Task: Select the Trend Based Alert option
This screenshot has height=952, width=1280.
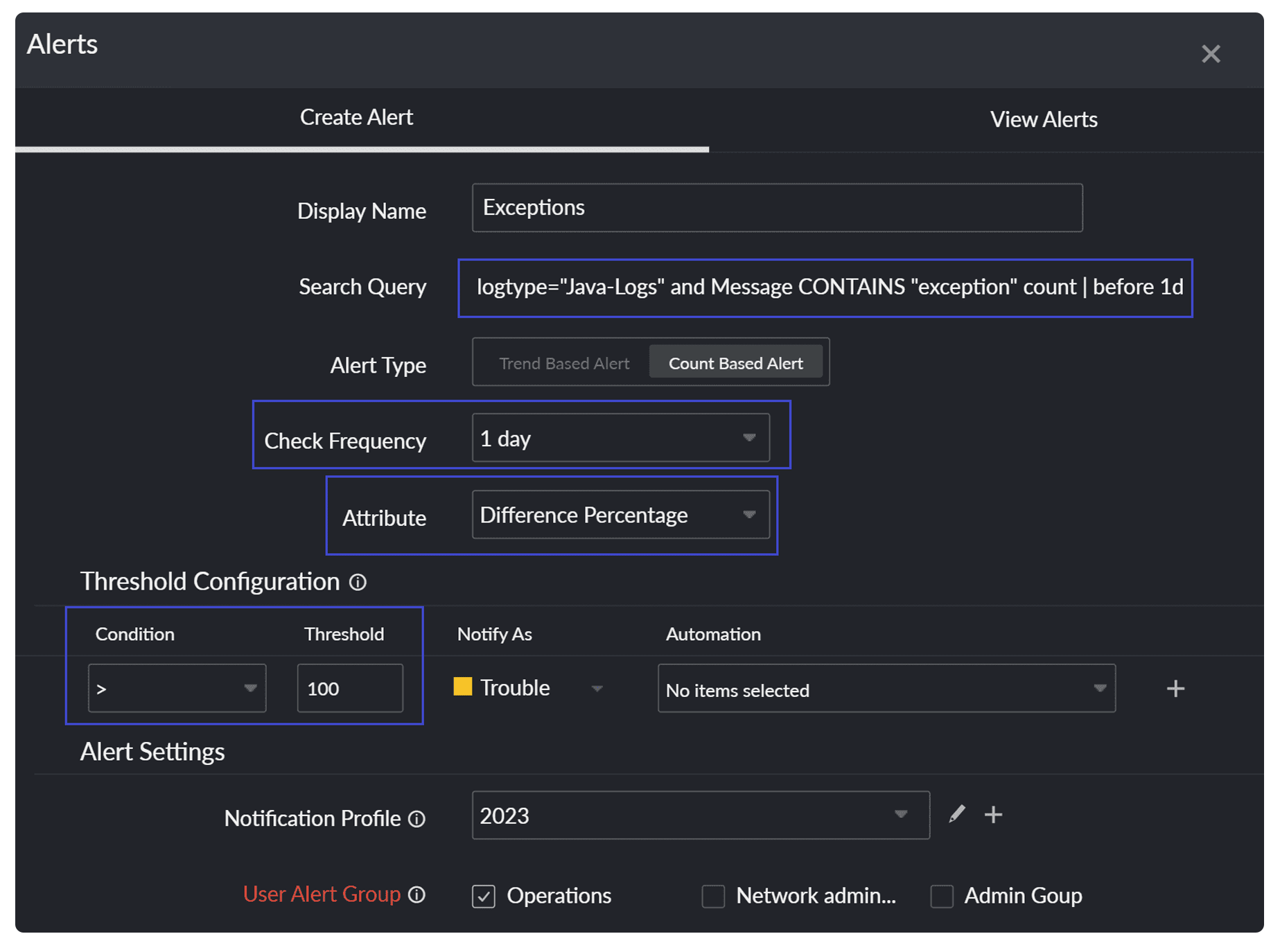Action: coord(563,362)
